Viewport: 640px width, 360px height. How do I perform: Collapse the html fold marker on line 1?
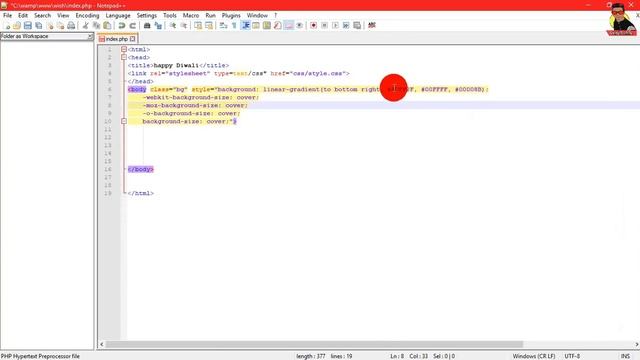[124, 49]
